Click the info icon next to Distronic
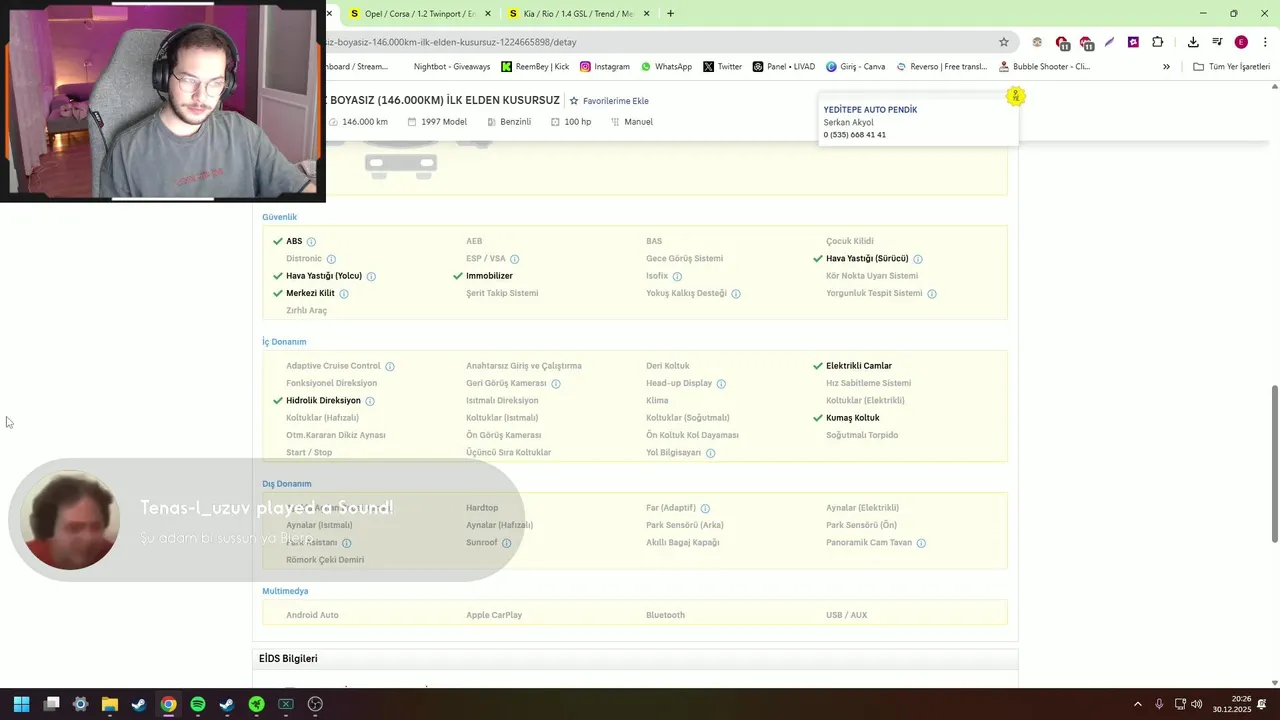 tap(331, 259)
